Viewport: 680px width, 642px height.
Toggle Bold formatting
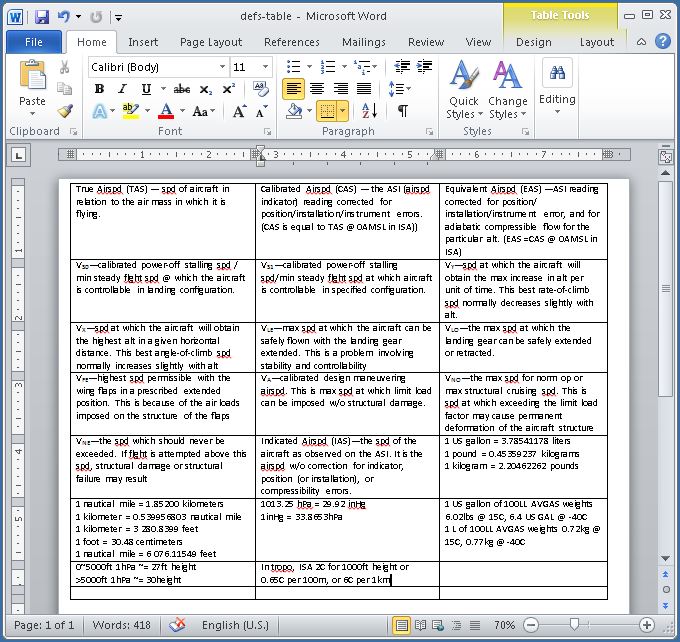[99, 89]
